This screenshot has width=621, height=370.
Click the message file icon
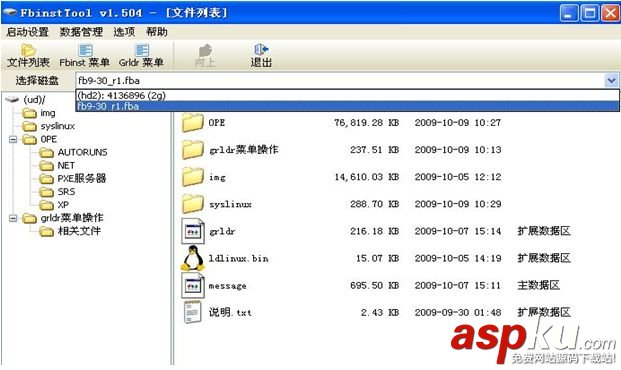[192, 285]
